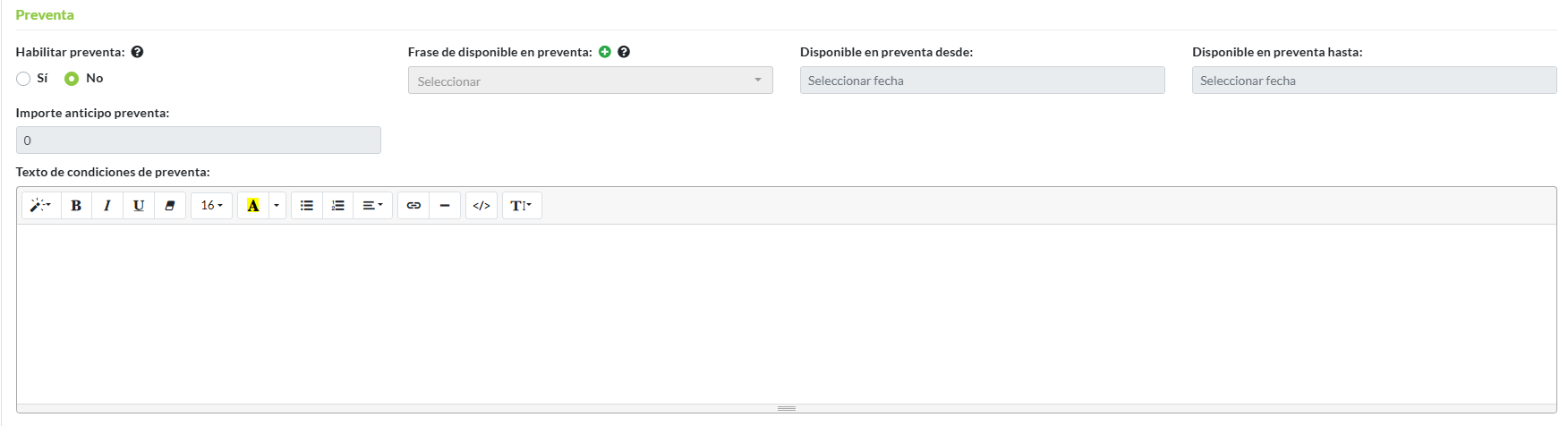The height and width of the screenshot is (426, 1568).
Task: Click the 'Texto de condiciones de preventa:' label
Action: 113,172
